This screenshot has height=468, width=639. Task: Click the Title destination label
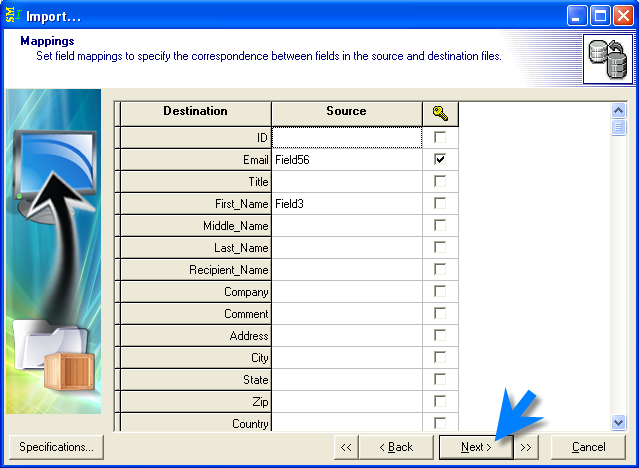[x=258, y=182]
